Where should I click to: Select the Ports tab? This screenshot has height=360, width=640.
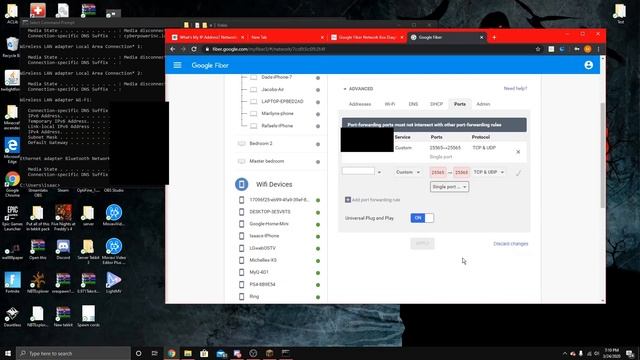coord(460,104)
